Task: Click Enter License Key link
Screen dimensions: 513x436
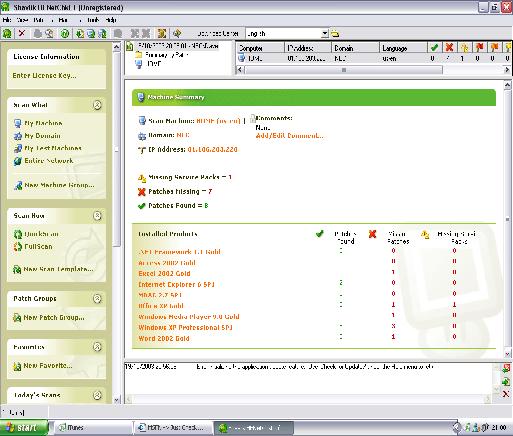Action: pos(44,76)
